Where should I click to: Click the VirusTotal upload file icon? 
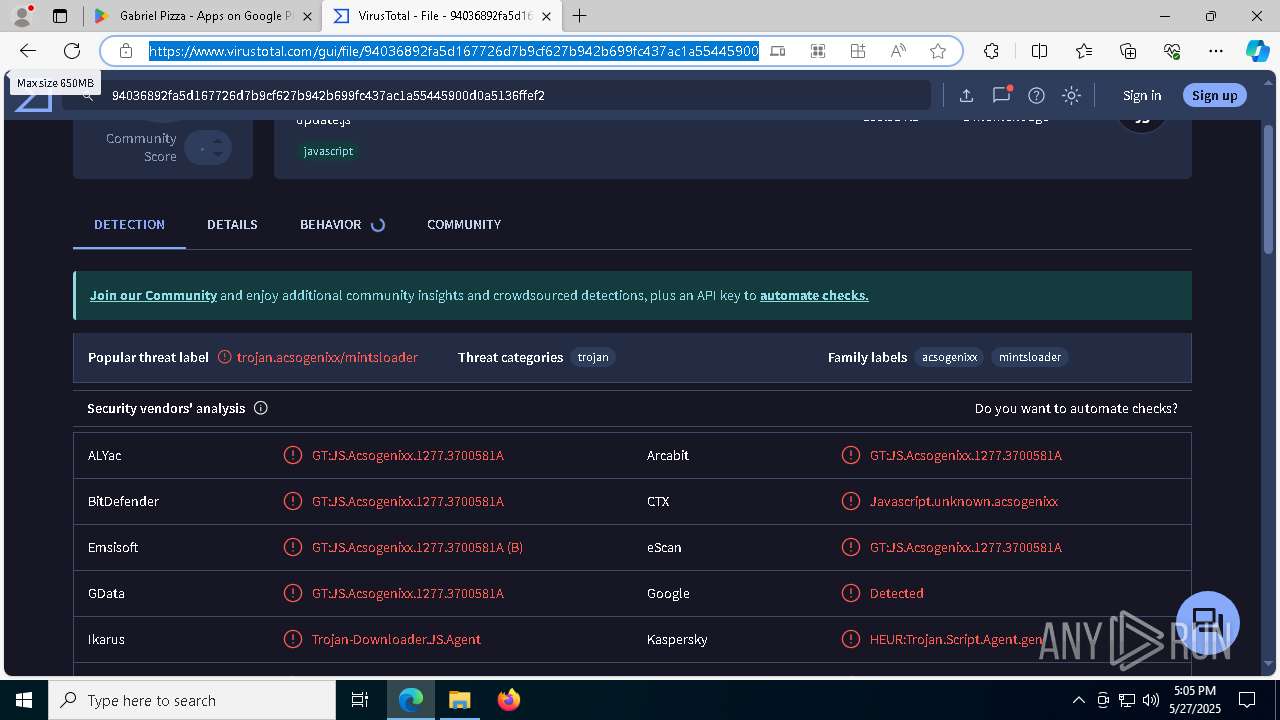pos(966,95)
